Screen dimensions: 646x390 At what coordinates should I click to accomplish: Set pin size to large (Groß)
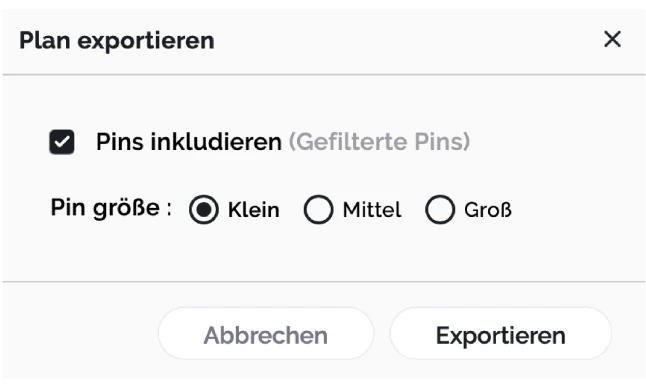440,209
